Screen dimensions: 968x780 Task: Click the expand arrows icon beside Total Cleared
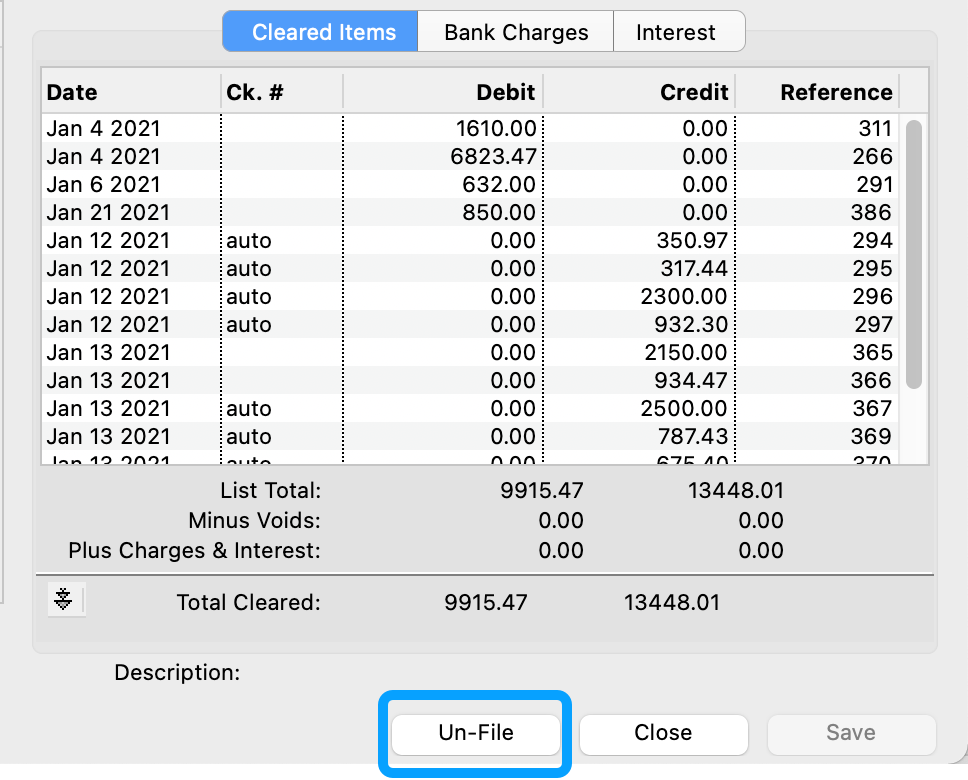coord(64,599)
